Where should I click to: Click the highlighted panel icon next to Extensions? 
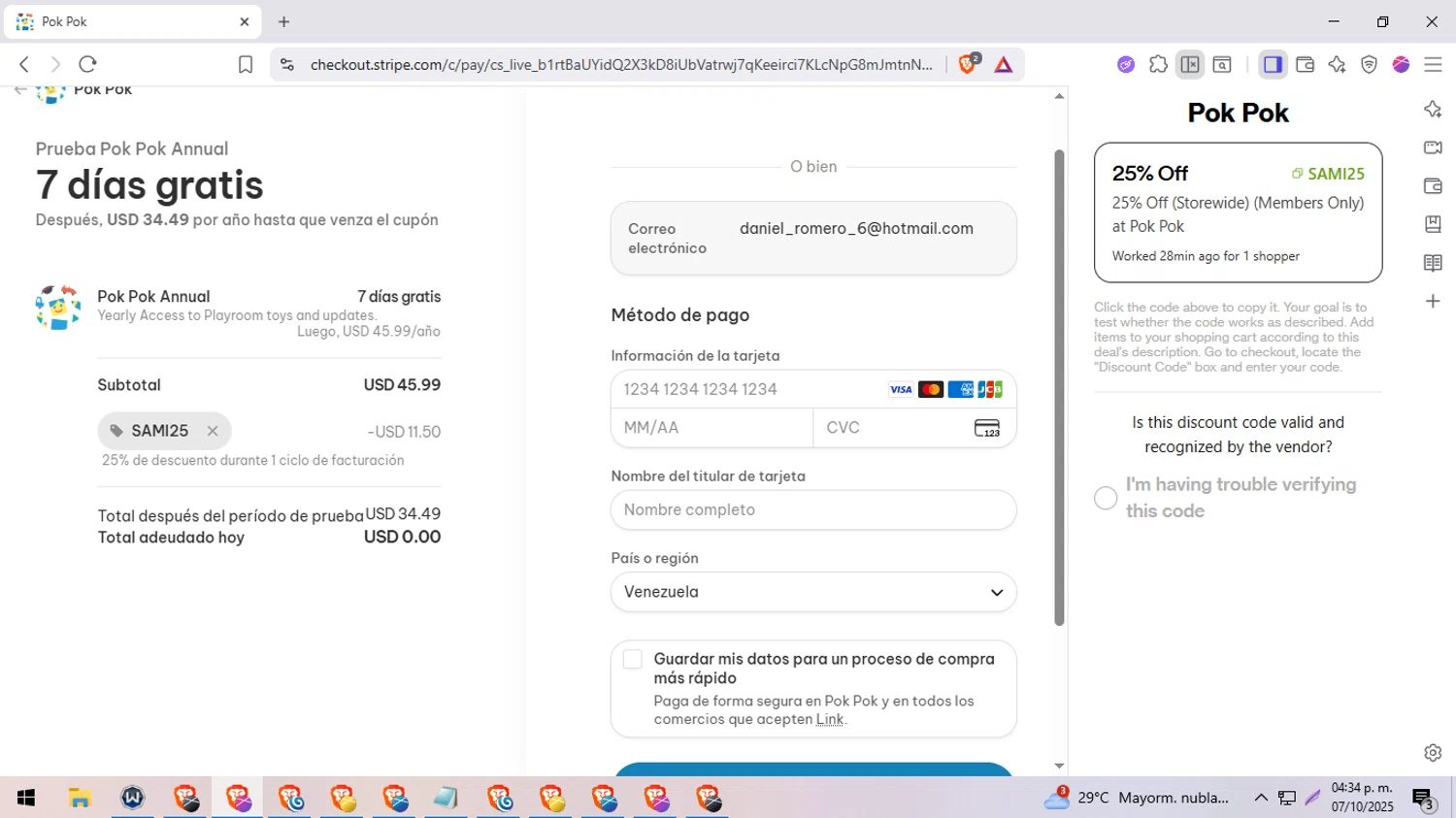pyautogui.click(x=1190, y=64)
